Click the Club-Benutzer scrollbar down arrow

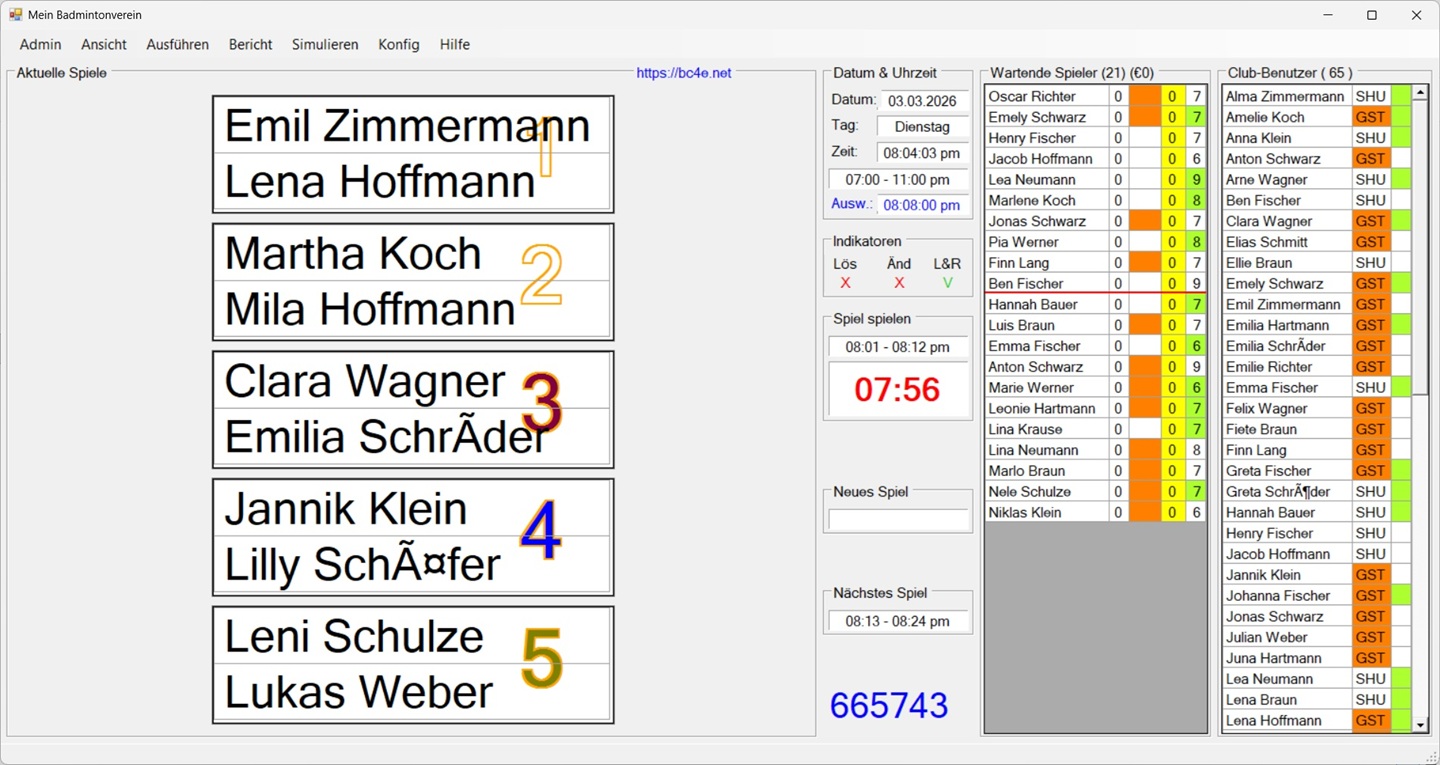[1420, 724]
